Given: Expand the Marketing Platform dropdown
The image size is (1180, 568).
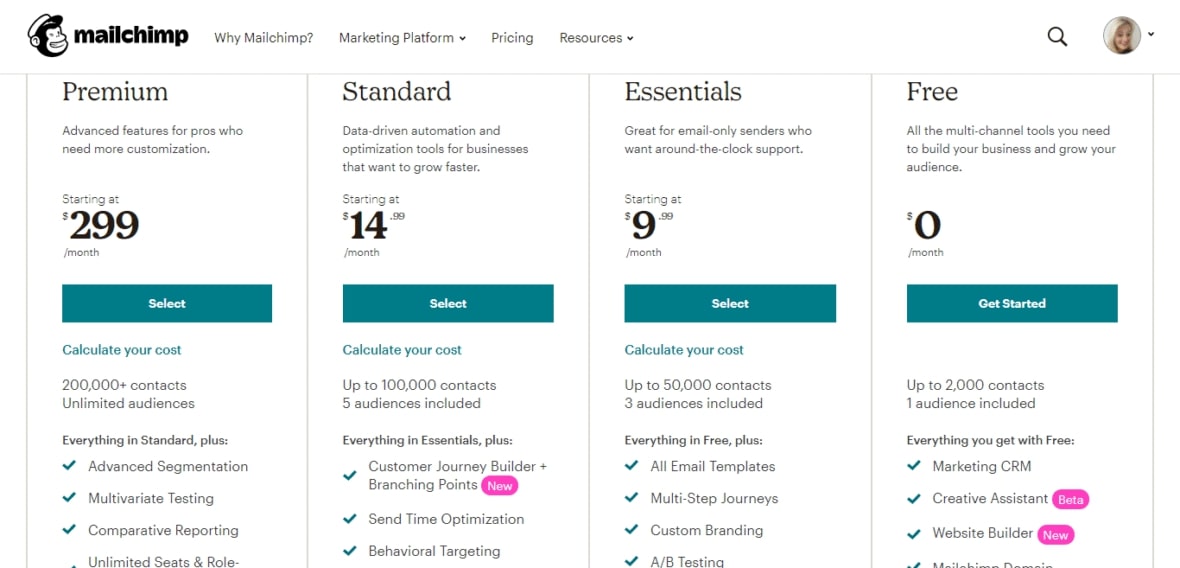Looking at the screenshot, I should (402, 38).
